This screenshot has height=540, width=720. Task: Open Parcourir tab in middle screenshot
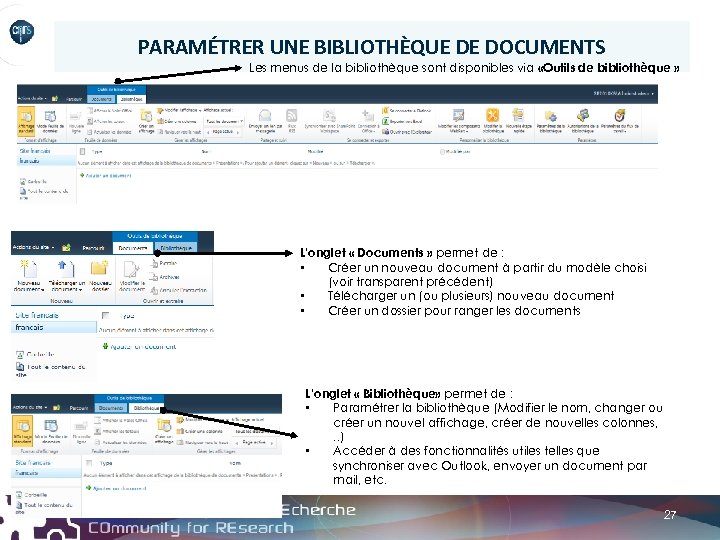click(94, 248)
